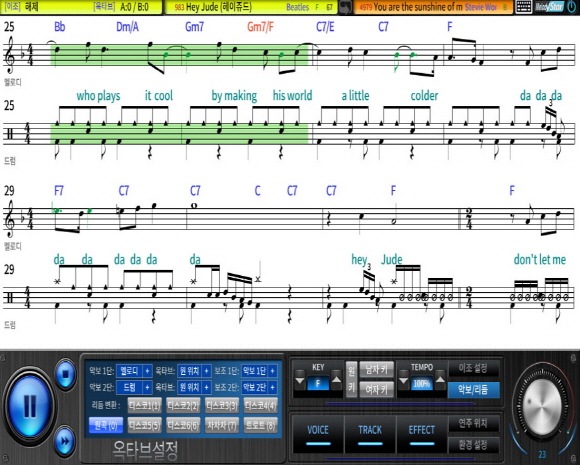Click plus next to 드럼
Viewport: 580px width, 465px height.
tap(147, 387)
